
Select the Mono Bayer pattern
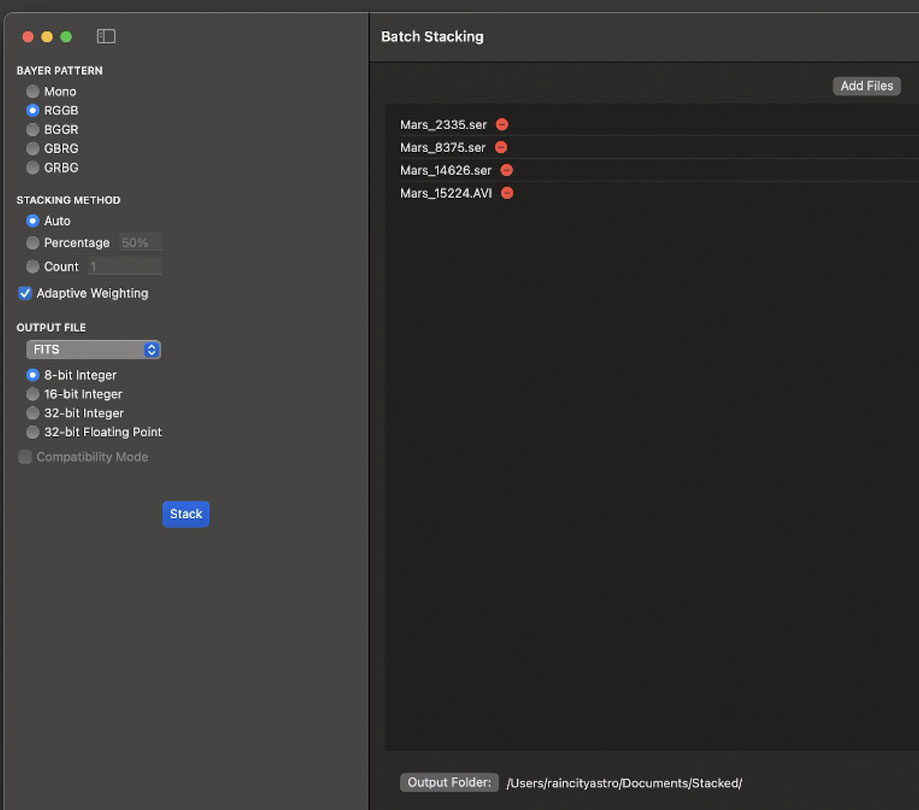(x=33, y=92)
